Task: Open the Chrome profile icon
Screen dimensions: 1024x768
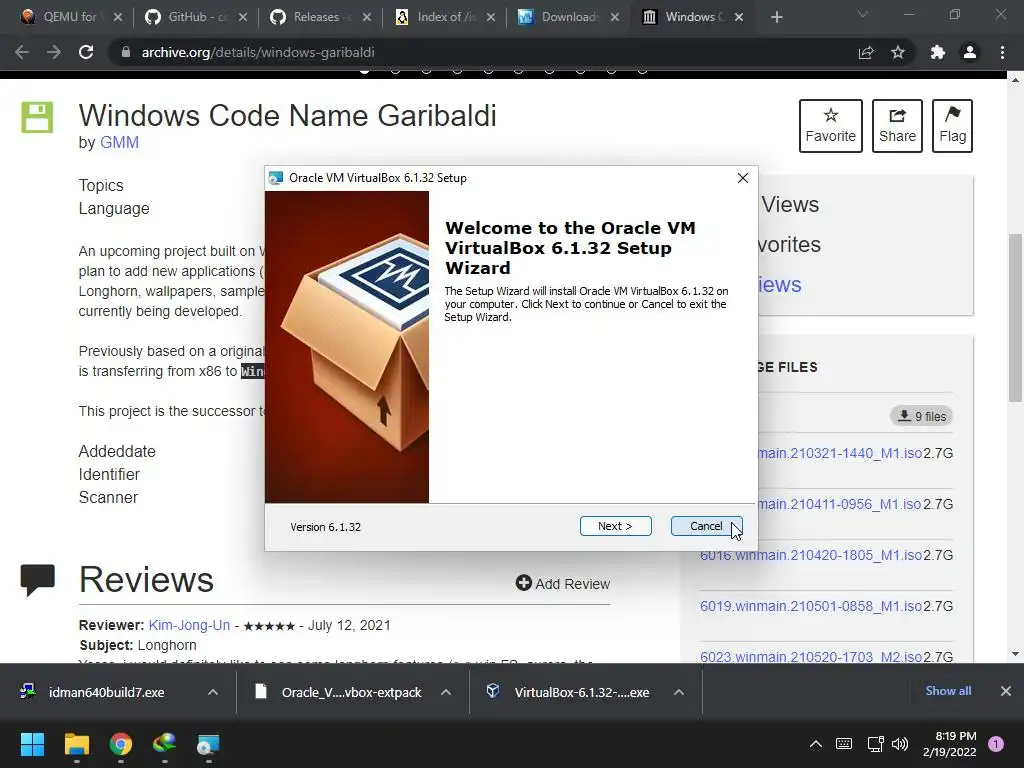Action: (970, 52)
